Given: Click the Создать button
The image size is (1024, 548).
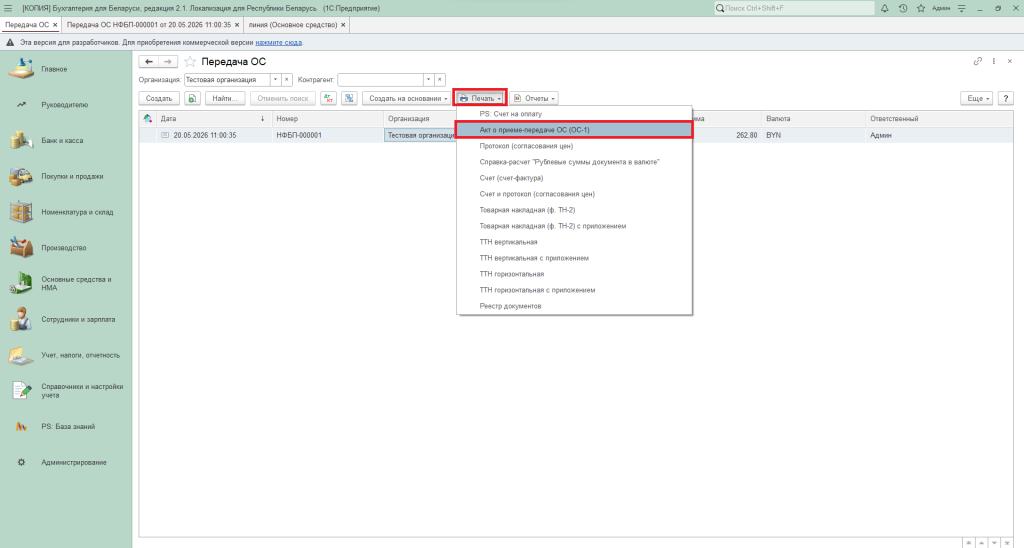Looking at the screenshot, I should [159, 99].
